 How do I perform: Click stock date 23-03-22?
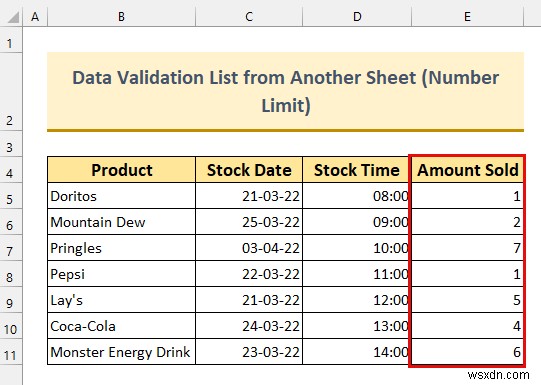tap(249, 352)
